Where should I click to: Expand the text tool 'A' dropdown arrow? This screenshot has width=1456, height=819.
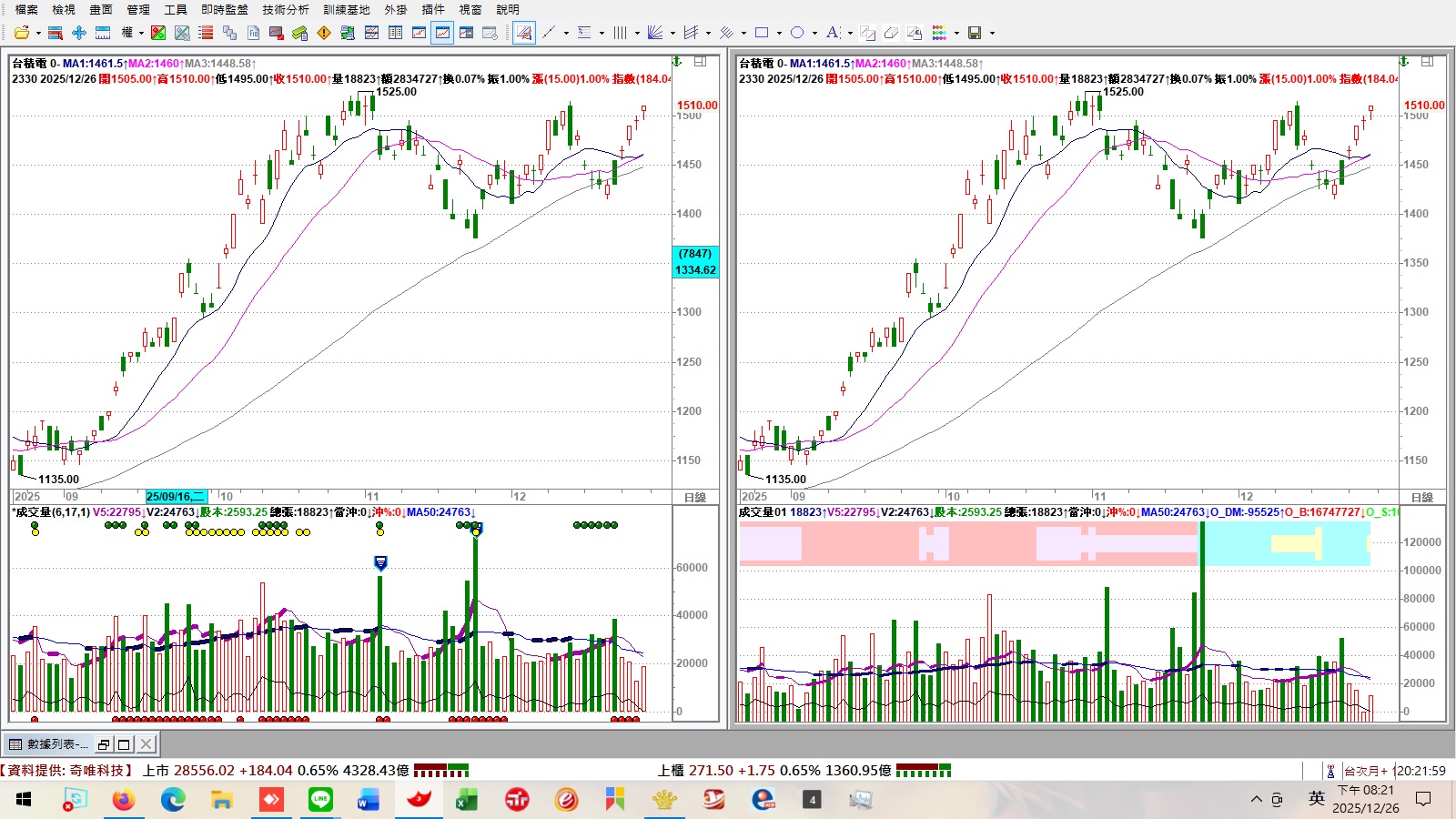click(850, 34)
